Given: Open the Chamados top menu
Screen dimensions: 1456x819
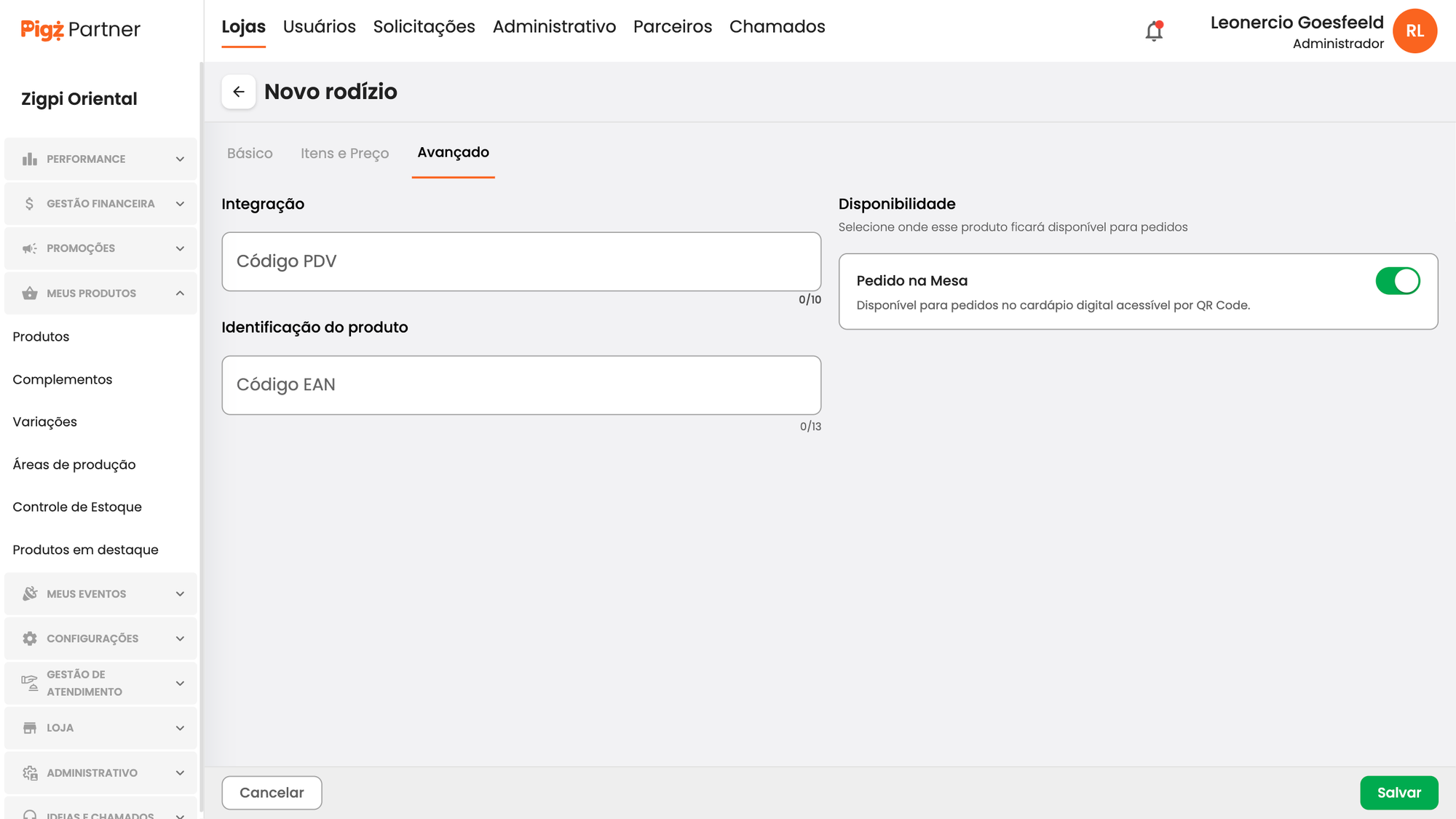Looking at the screenshot, I should pyautogui.click(x=777, y=27).
